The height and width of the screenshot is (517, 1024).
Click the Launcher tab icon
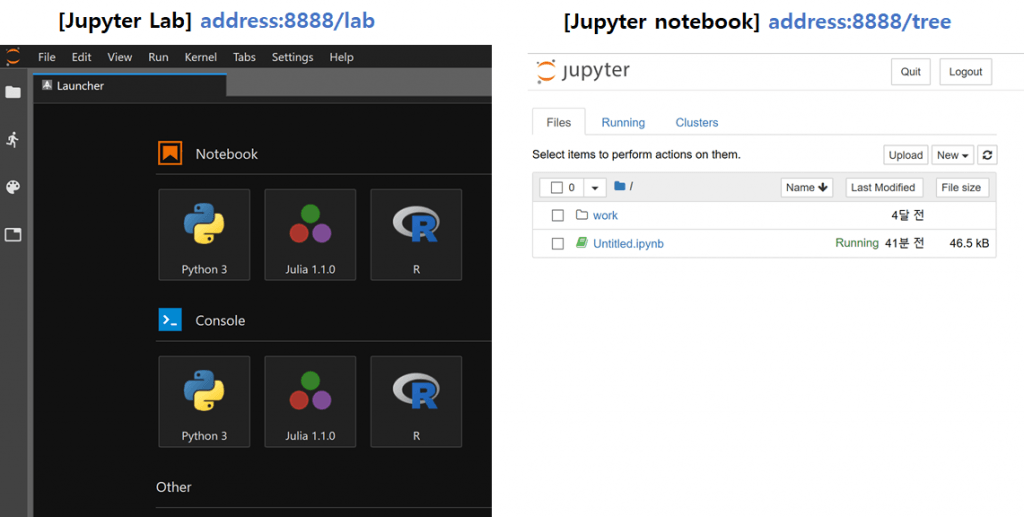47,86
